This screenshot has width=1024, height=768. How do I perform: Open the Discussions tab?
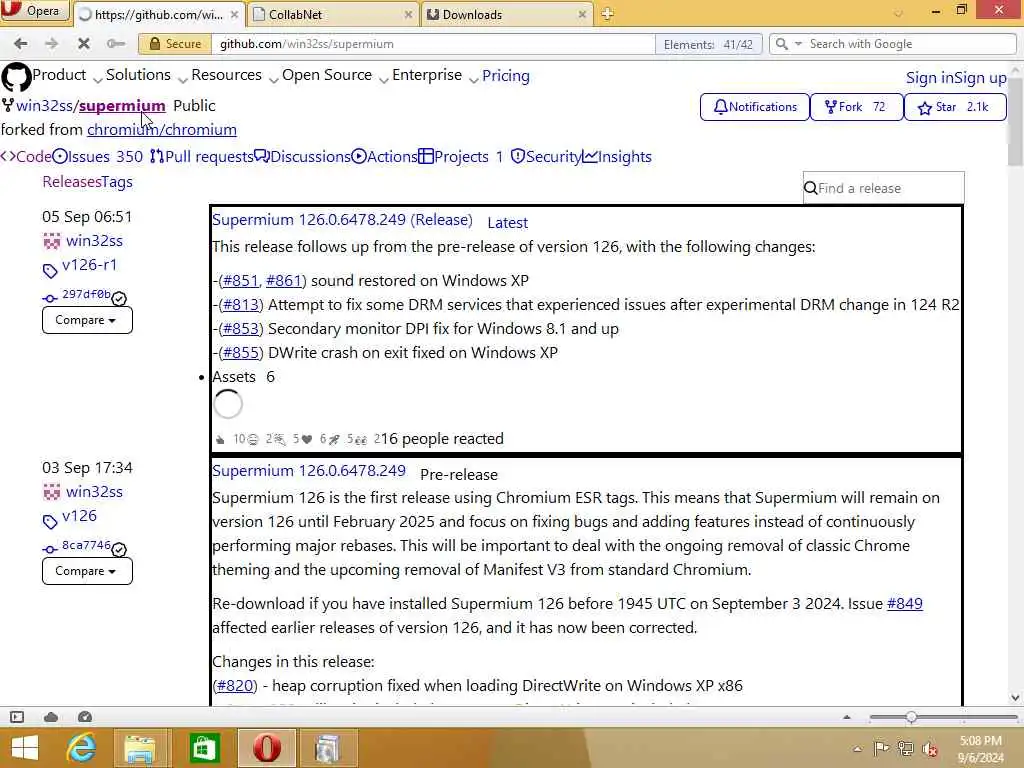pyautogui.click(x=302, y=157)
